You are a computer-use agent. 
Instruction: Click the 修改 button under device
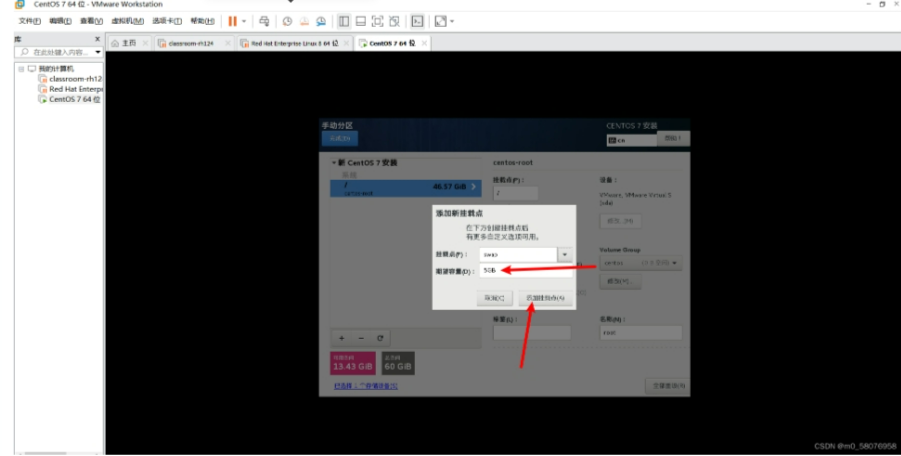point(621,221)
